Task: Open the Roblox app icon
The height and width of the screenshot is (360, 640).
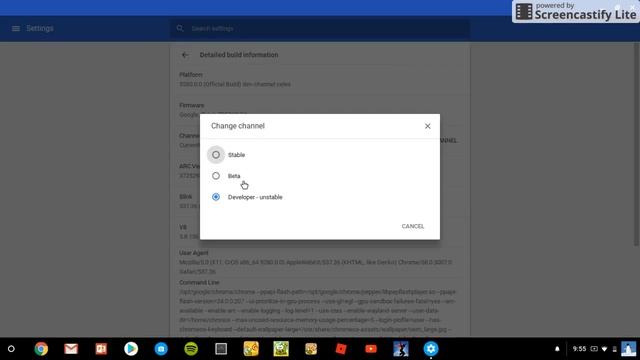Action: (341, 349)
